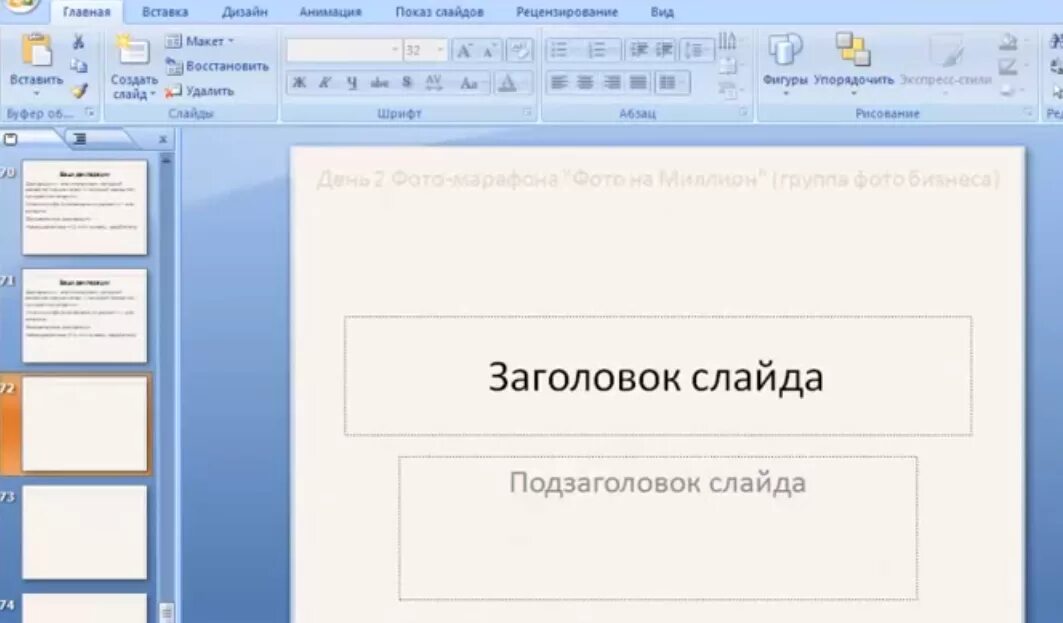Open the Абзац dialog launcher

pyautogui.click(x=743, y=113)
